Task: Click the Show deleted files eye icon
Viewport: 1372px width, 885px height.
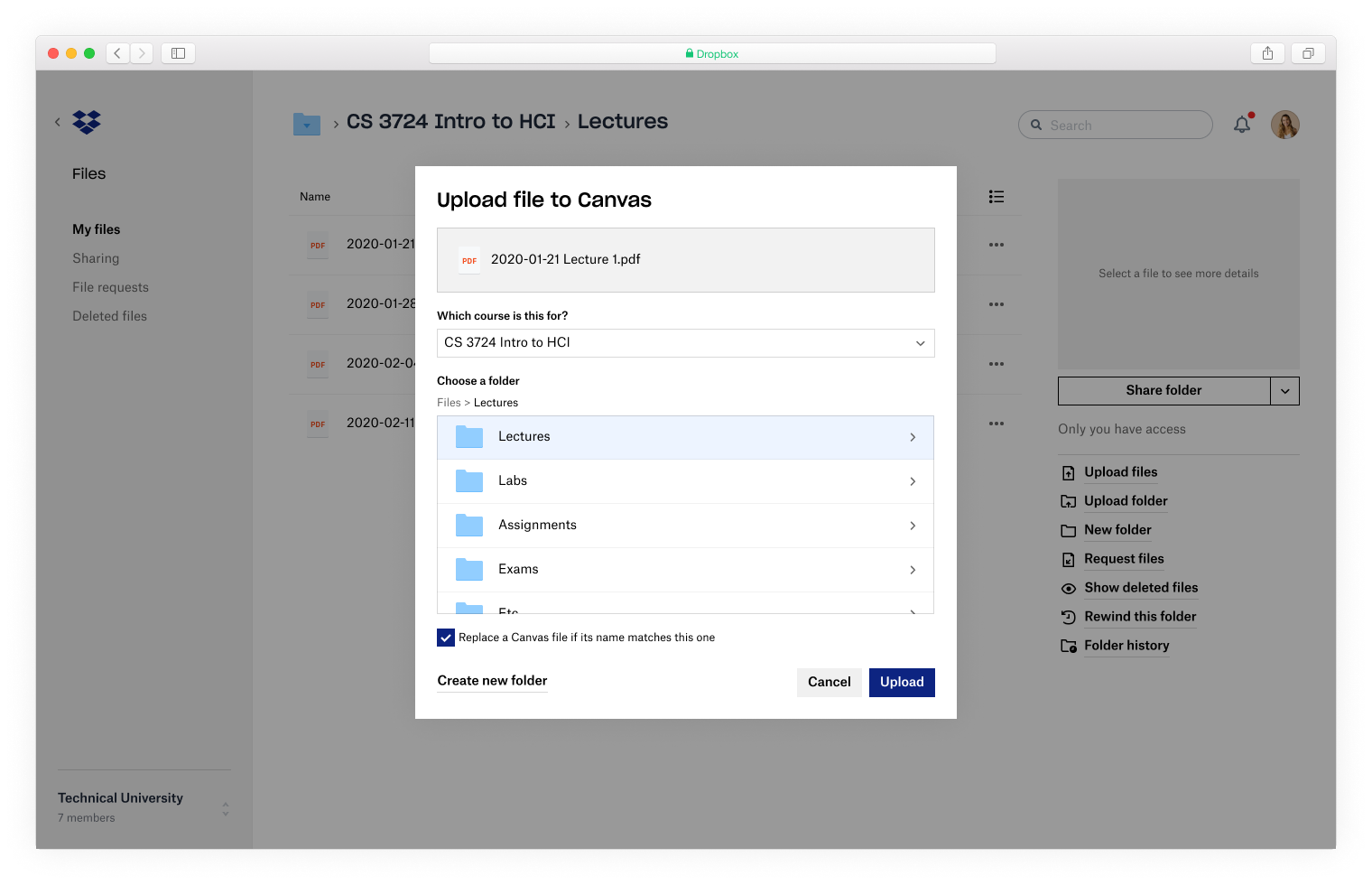Action: point(1068,589)
